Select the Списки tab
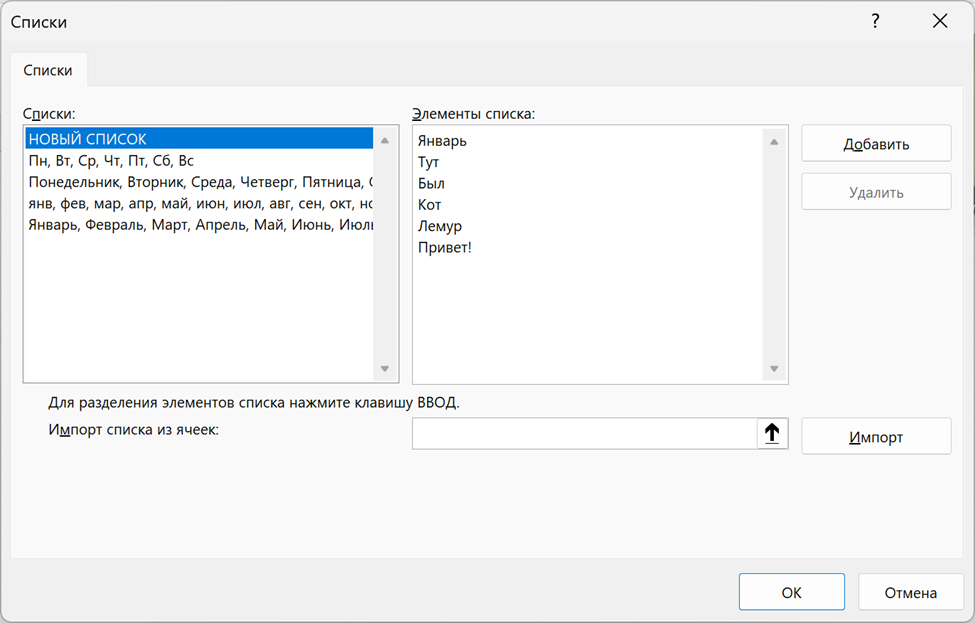 coord(48,71)
